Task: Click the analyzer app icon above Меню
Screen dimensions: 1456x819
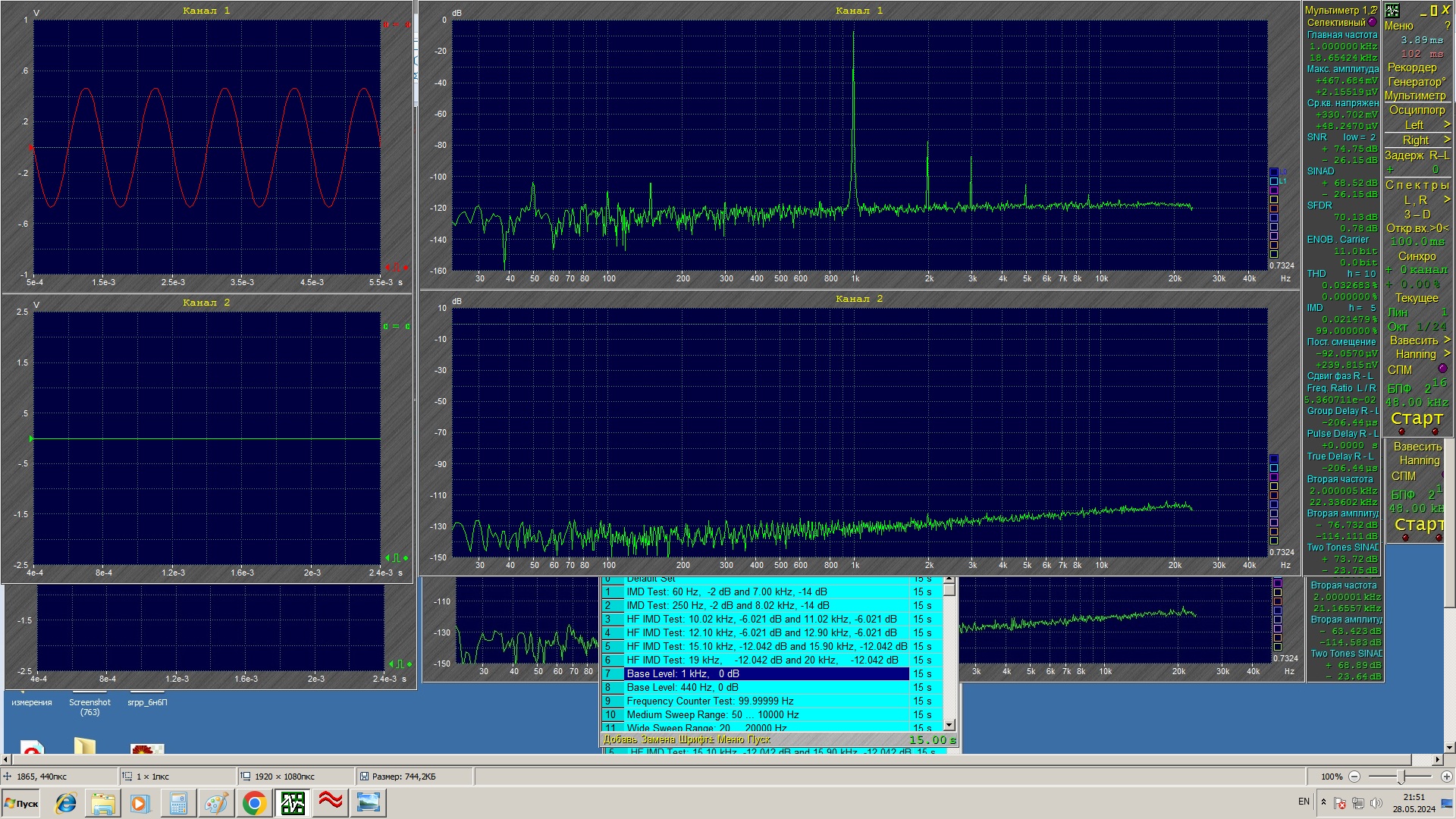Action: point(1392,11)
